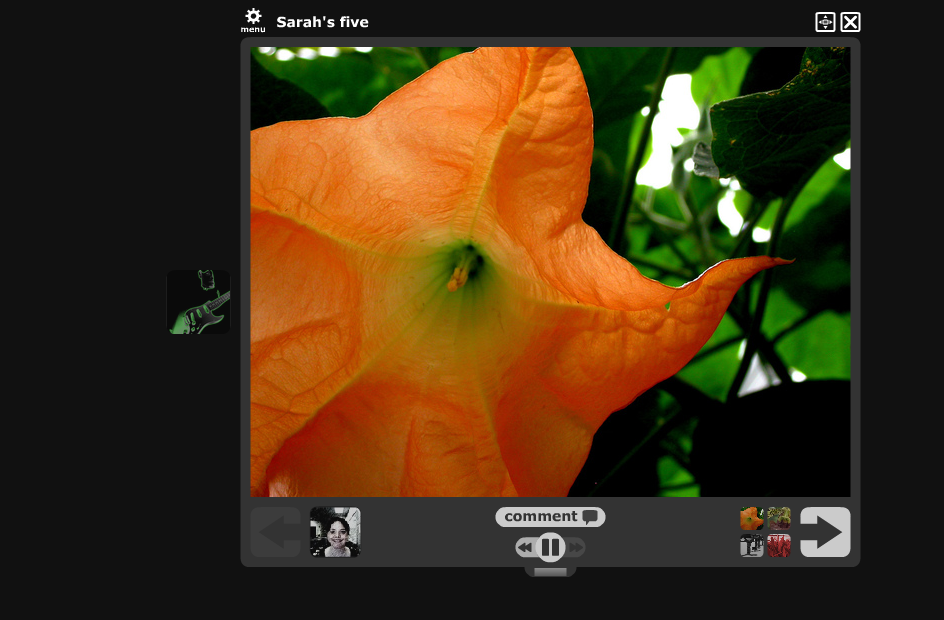The width and height of the screenshot is (944, 620).
Task: Open the green guitar thumbnail
Action: coord(198,302)
